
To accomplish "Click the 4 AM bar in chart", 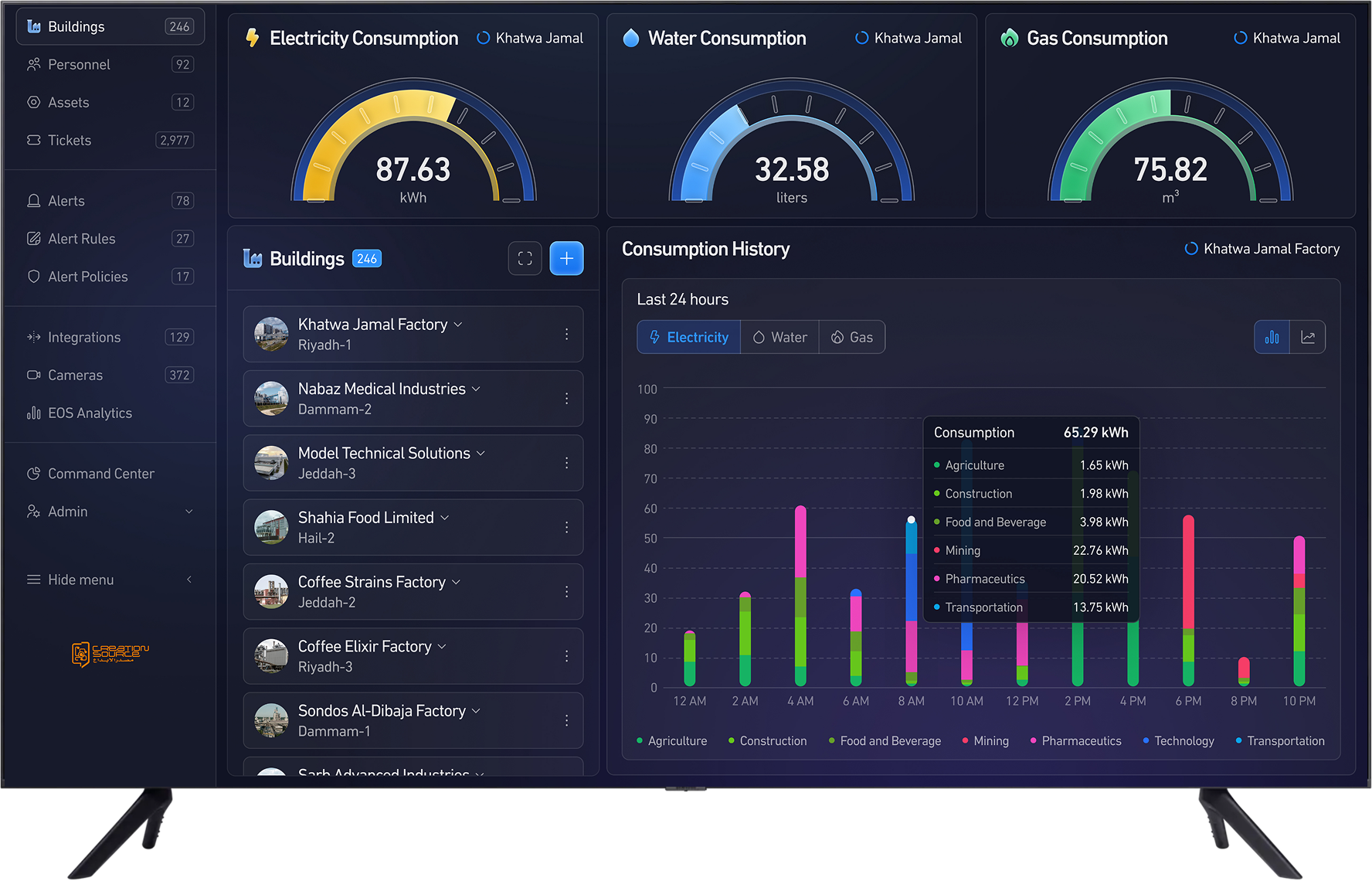I will [800, 596].
